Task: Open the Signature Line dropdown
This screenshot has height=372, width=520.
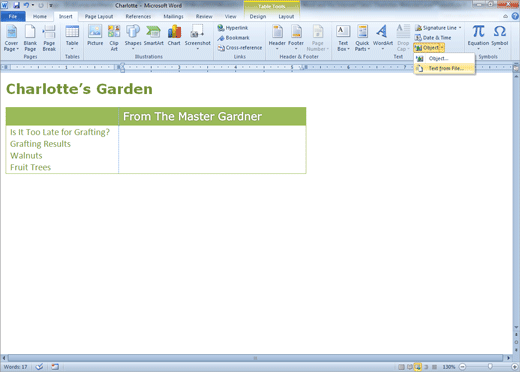Action: click(x=438, y=28)
